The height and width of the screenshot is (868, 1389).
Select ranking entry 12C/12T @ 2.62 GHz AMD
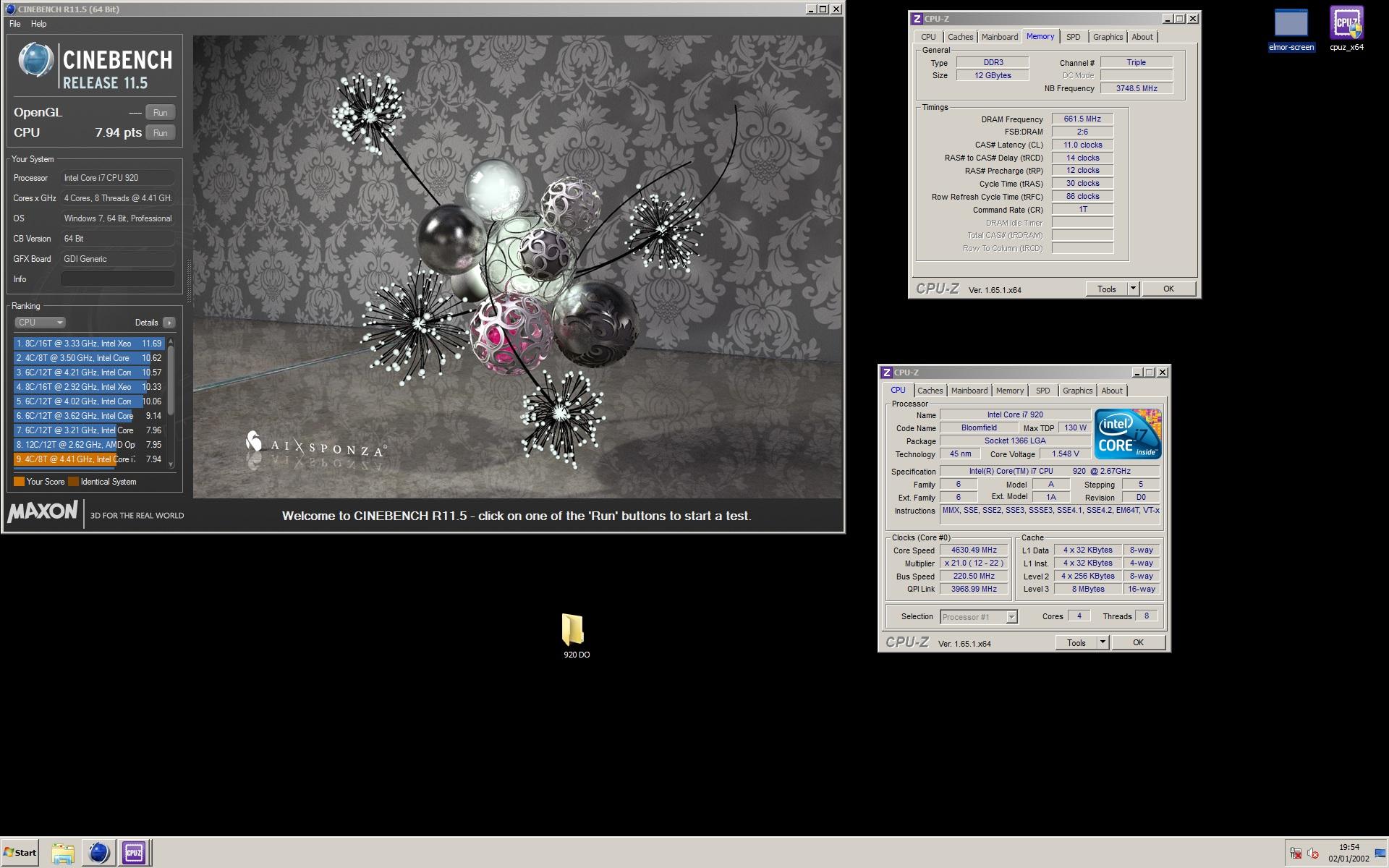89,445
